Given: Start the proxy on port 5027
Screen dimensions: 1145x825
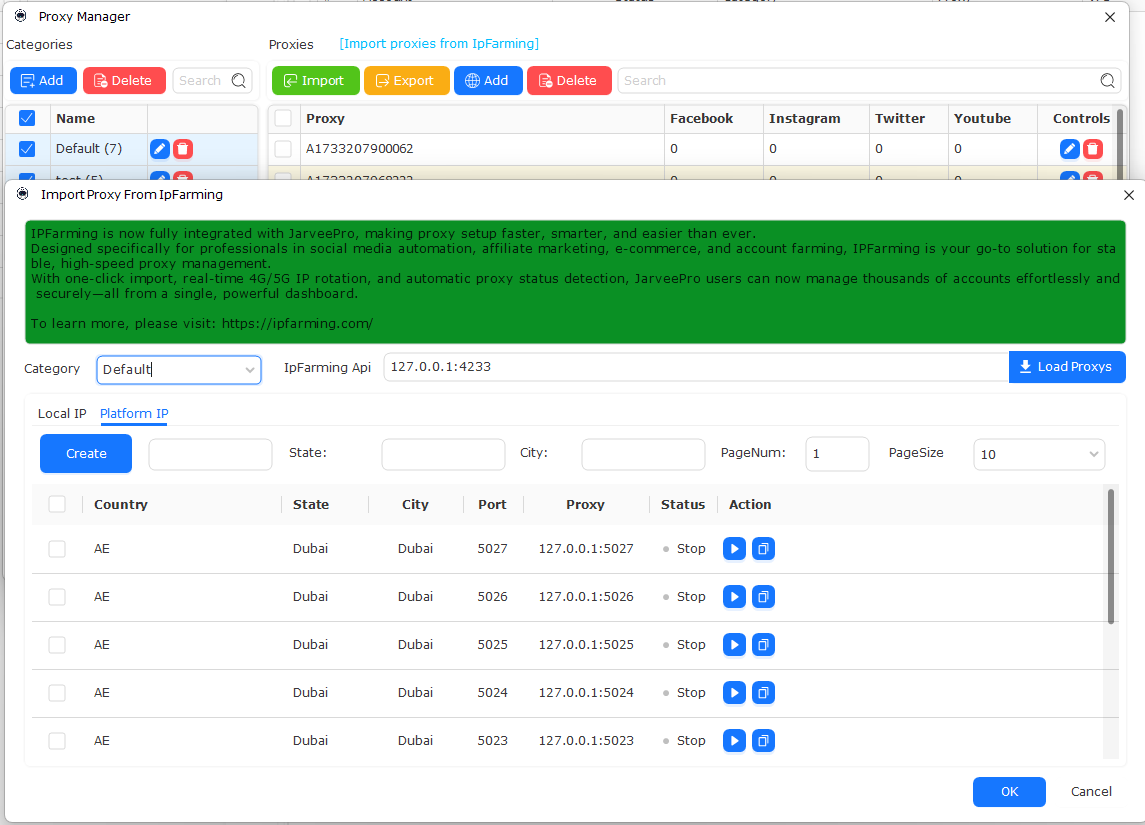Looking at the screenshot, I should pos(734,548).
